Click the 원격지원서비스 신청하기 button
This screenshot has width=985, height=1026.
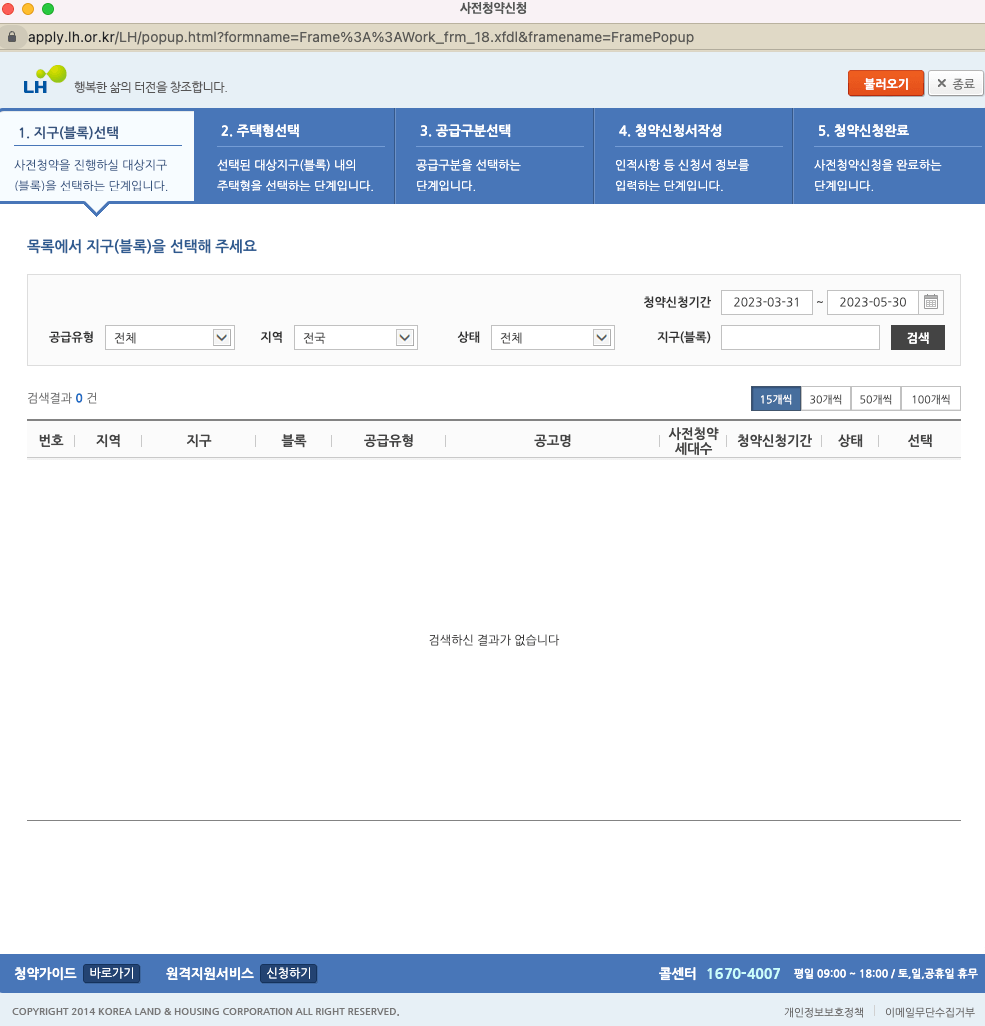(x=289, y=973)
